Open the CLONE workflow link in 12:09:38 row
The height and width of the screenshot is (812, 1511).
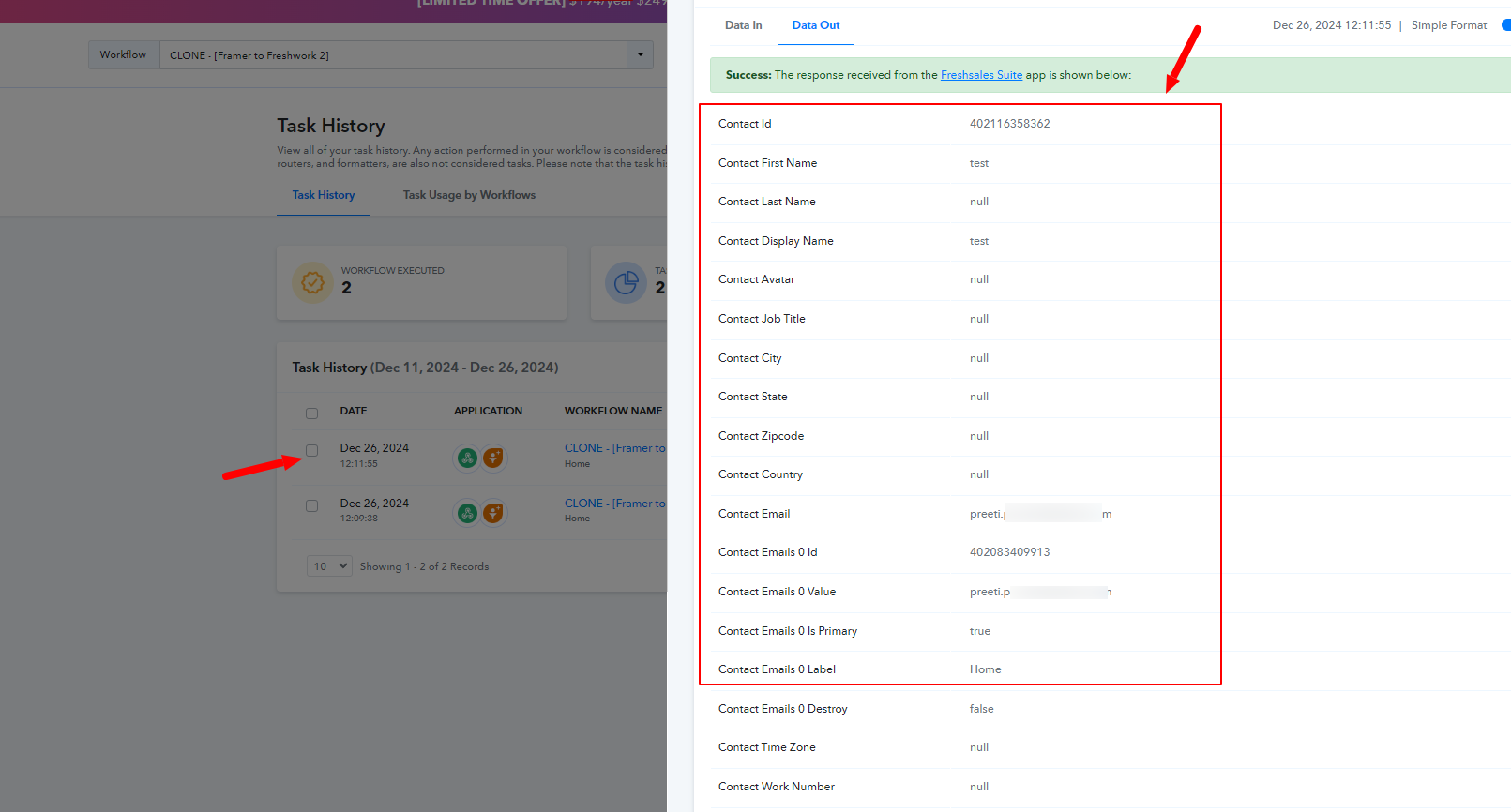click(x=614, y=504)
